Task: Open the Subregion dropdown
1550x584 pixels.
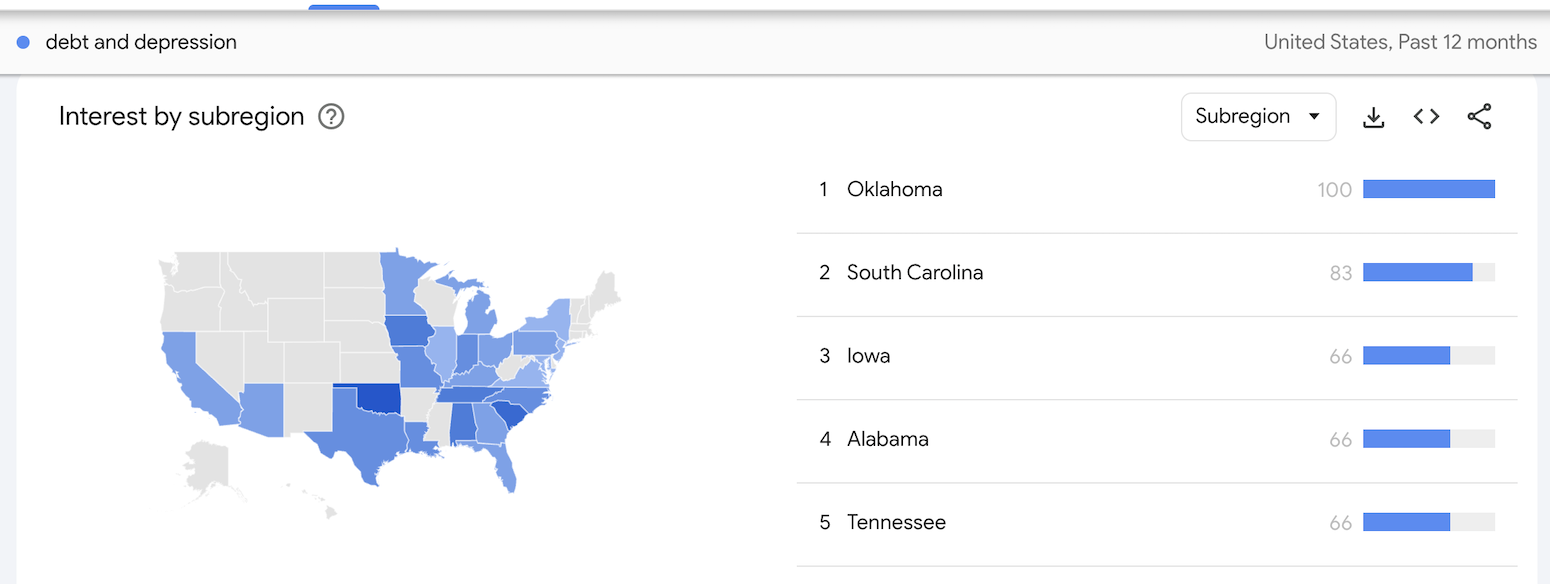Action: pos(1258,117)
